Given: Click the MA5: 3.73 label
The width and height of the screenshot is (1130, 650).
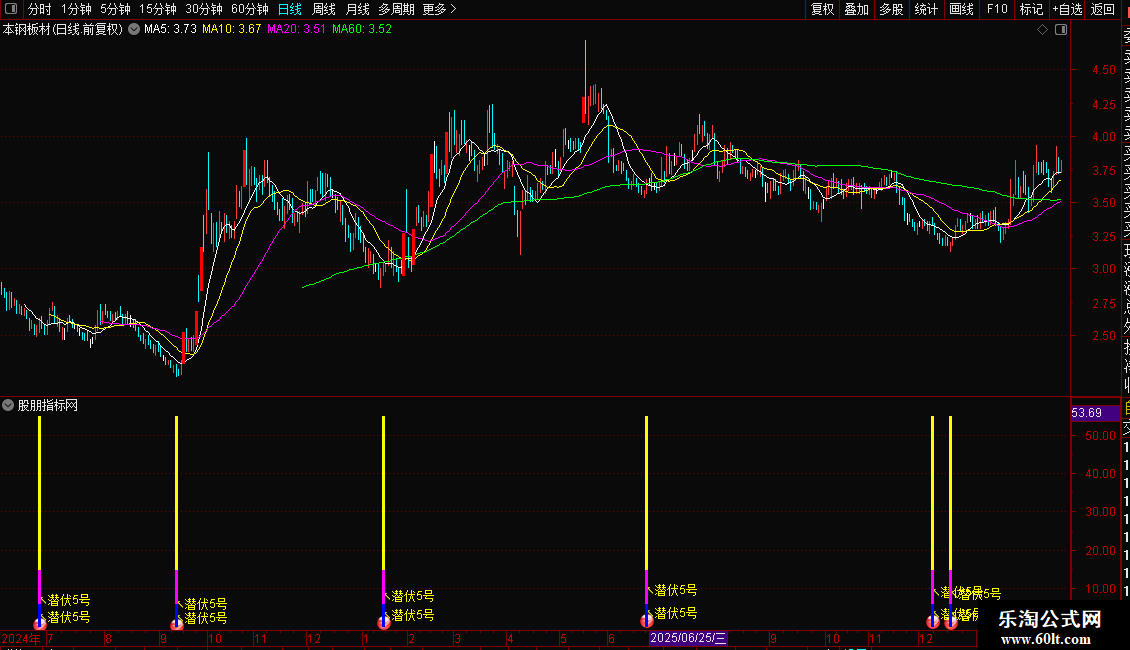Looking at the screenshot, I should pos(170,29).
